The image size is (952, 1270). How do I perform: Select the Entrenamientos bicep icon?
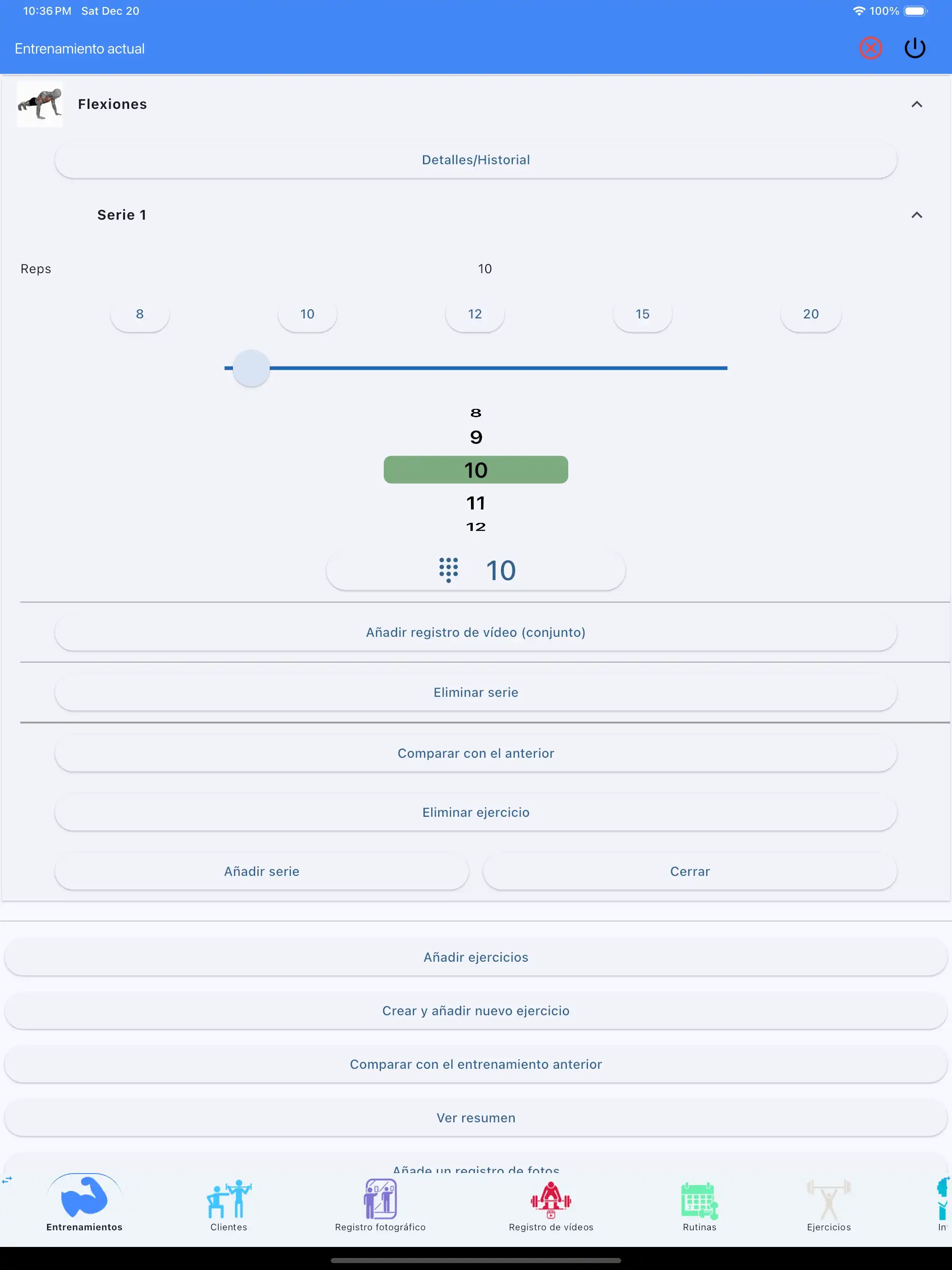[84, 1197]
